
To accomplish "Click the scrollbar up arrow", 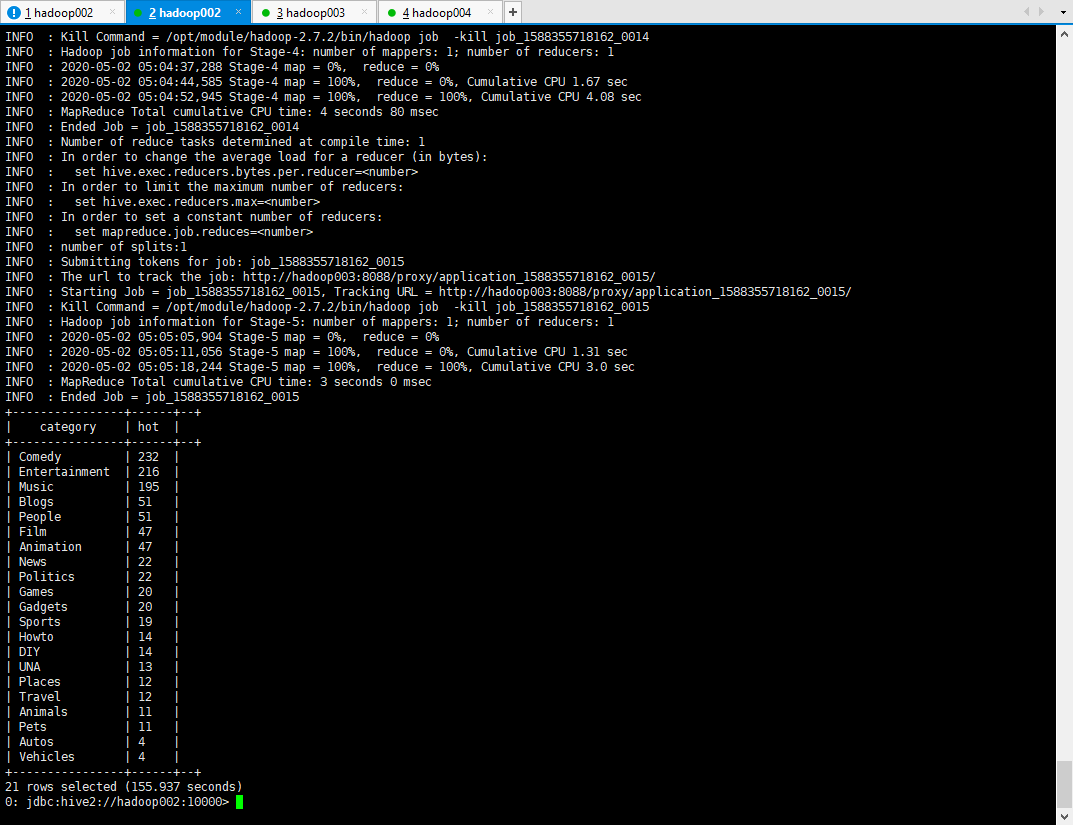I will 1064,34.
